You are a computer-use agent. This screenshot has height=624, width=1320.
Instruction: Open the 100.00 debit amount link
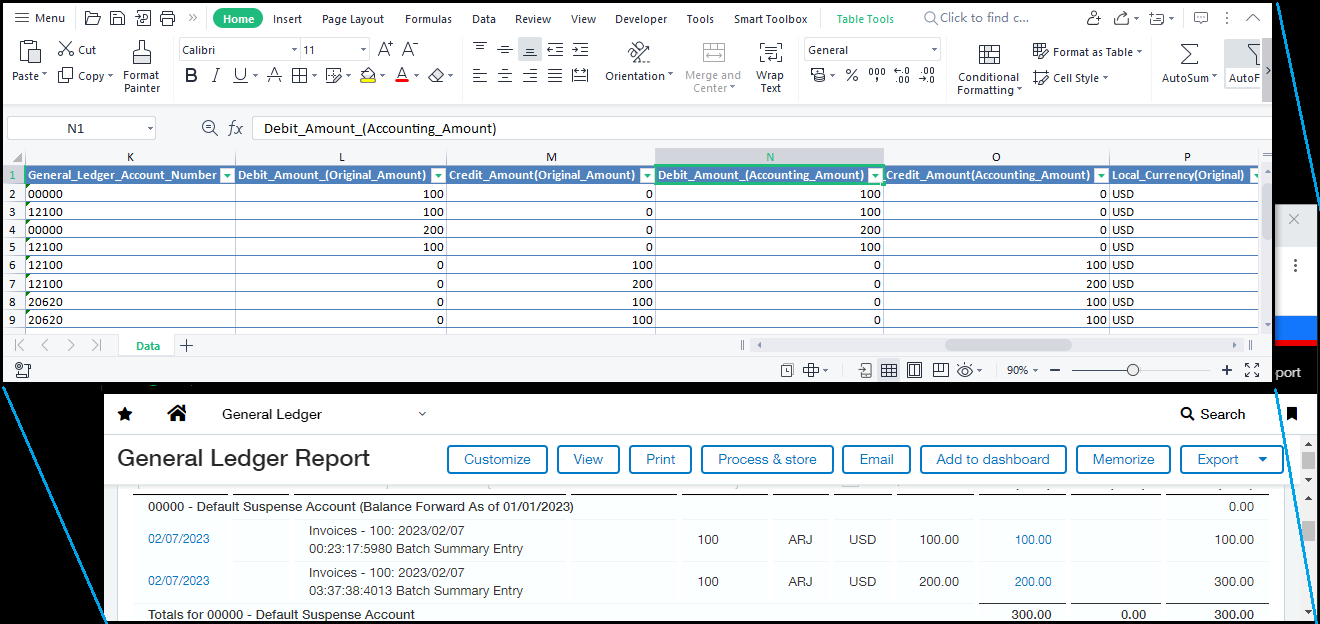(x=1033, y=539)
